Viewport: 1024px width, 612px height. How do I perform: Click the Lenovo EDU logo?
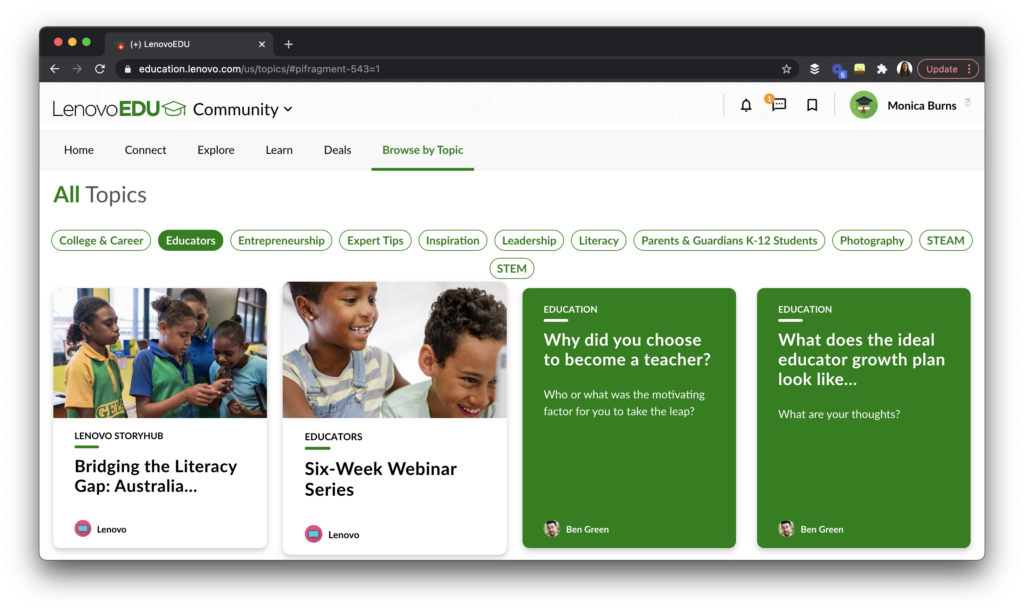tap(119, 108)
